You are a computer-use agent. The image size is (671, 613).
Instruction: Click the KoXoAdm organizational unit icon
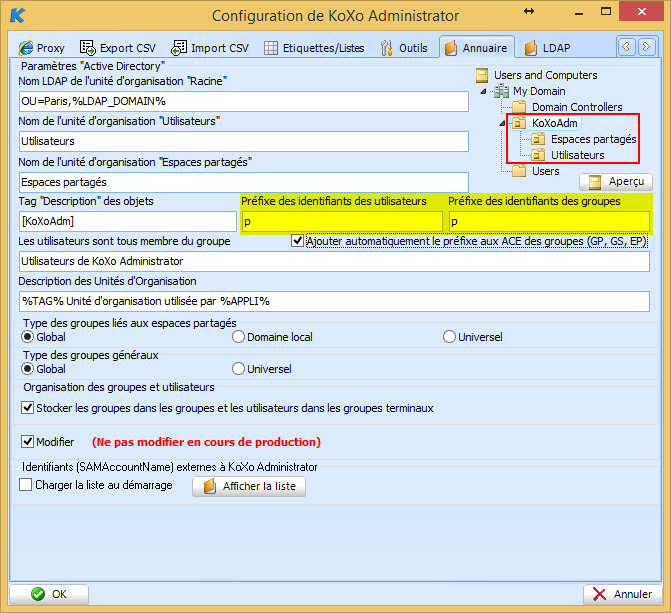519,123
